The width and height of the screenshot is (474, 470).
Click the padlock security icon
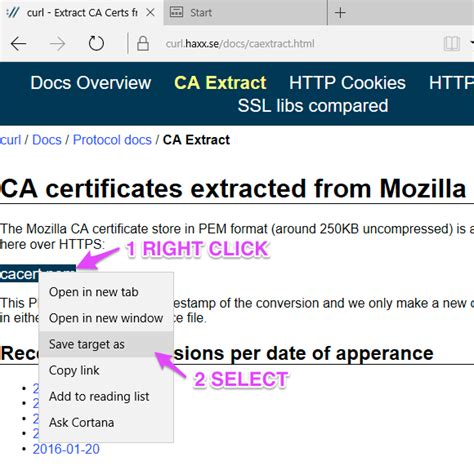pos(143,43)
